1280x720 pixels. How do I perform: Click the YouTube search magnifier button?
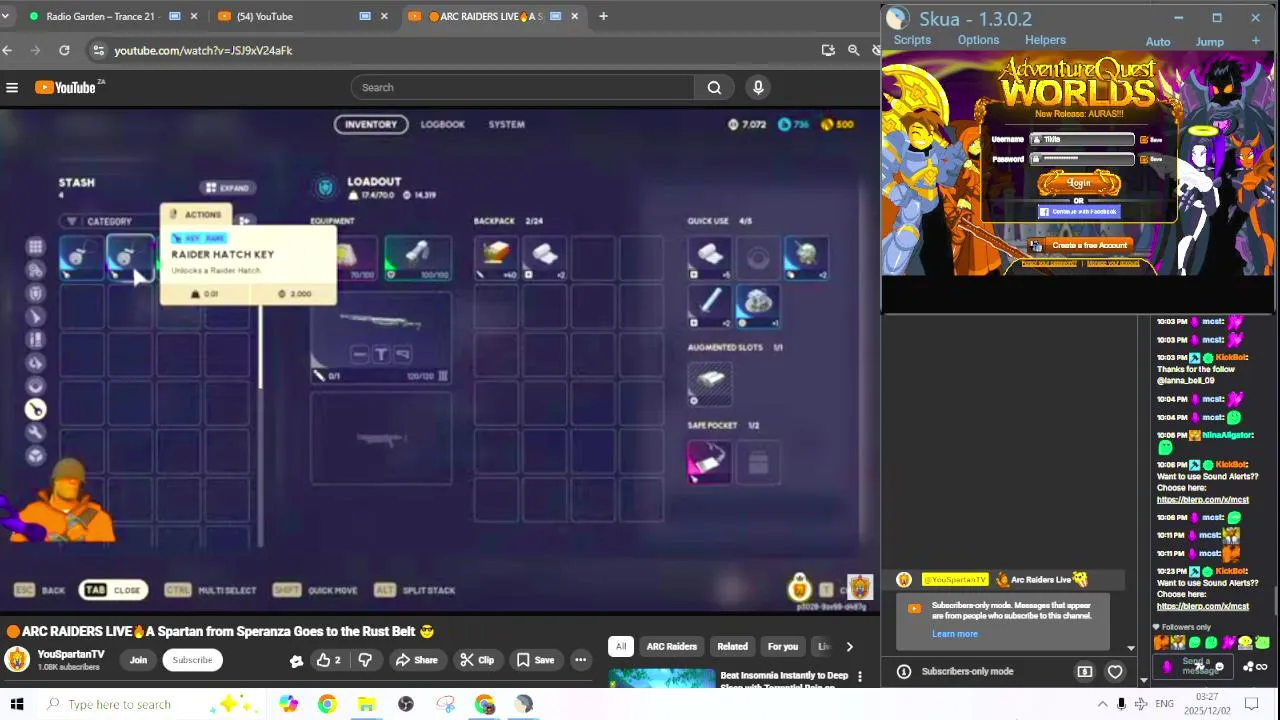[714, 88]
